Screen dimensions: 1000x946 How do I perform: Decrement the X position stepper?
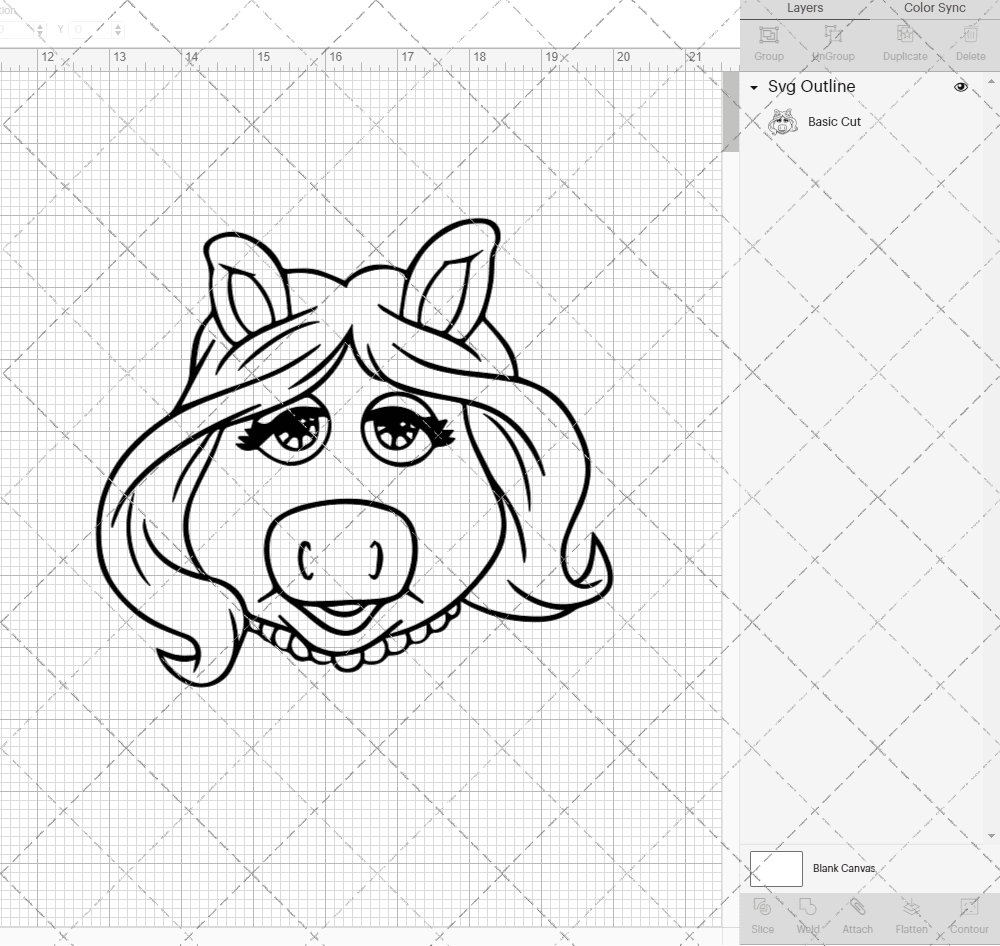click(40, 32)
